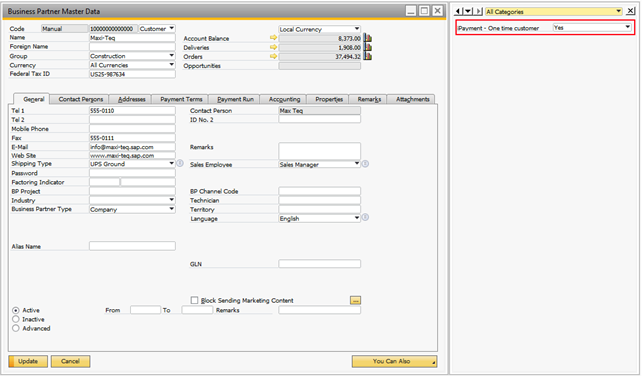
Task: Close the user-defined fields side panel
Action: coord(631,11)
